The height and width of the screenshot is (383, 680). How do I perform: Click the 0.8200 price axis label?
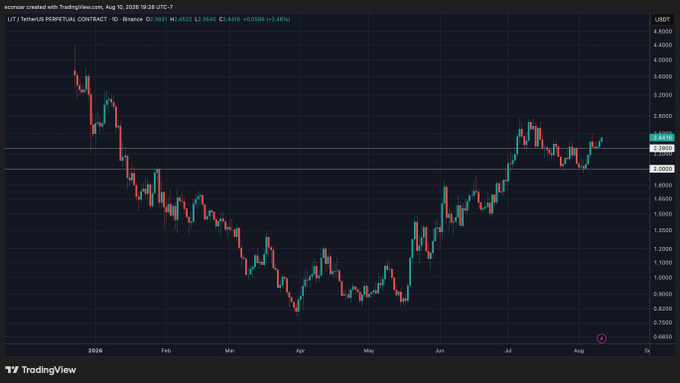(662, 309)
